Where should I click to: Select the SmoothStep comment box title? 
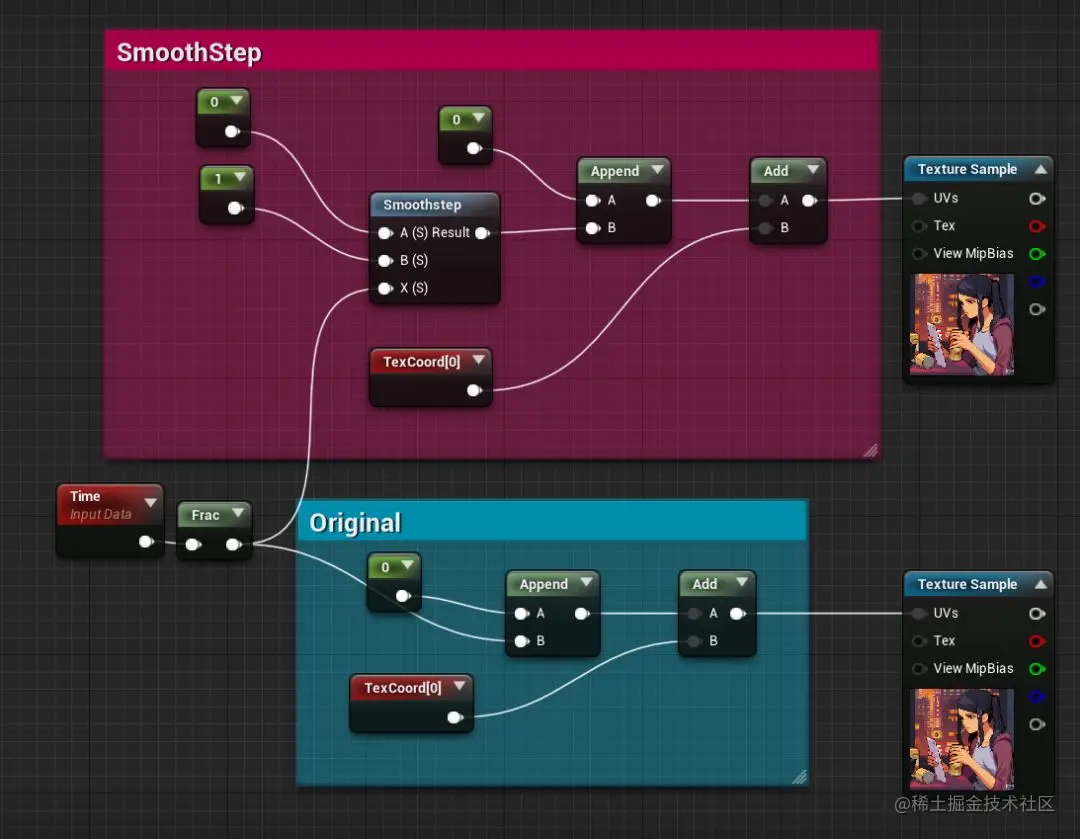pos(189,52)
